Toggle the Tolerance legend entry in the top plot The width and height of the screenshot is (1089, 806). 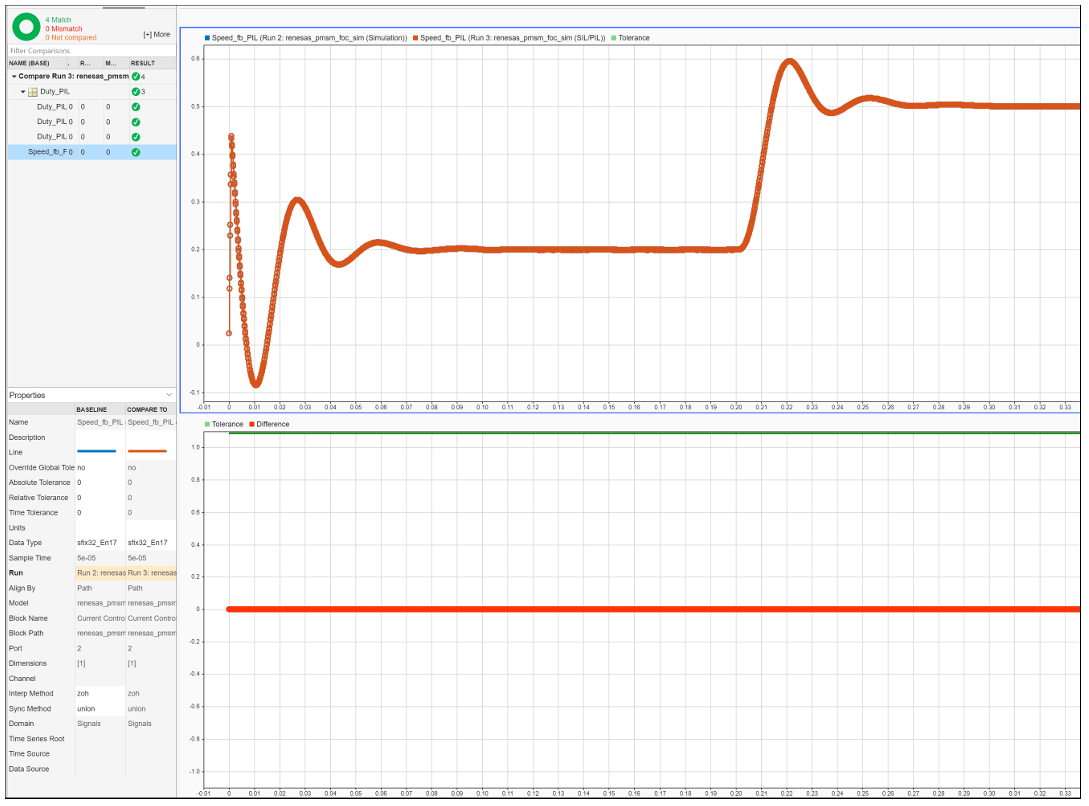[x=623, y=37]
